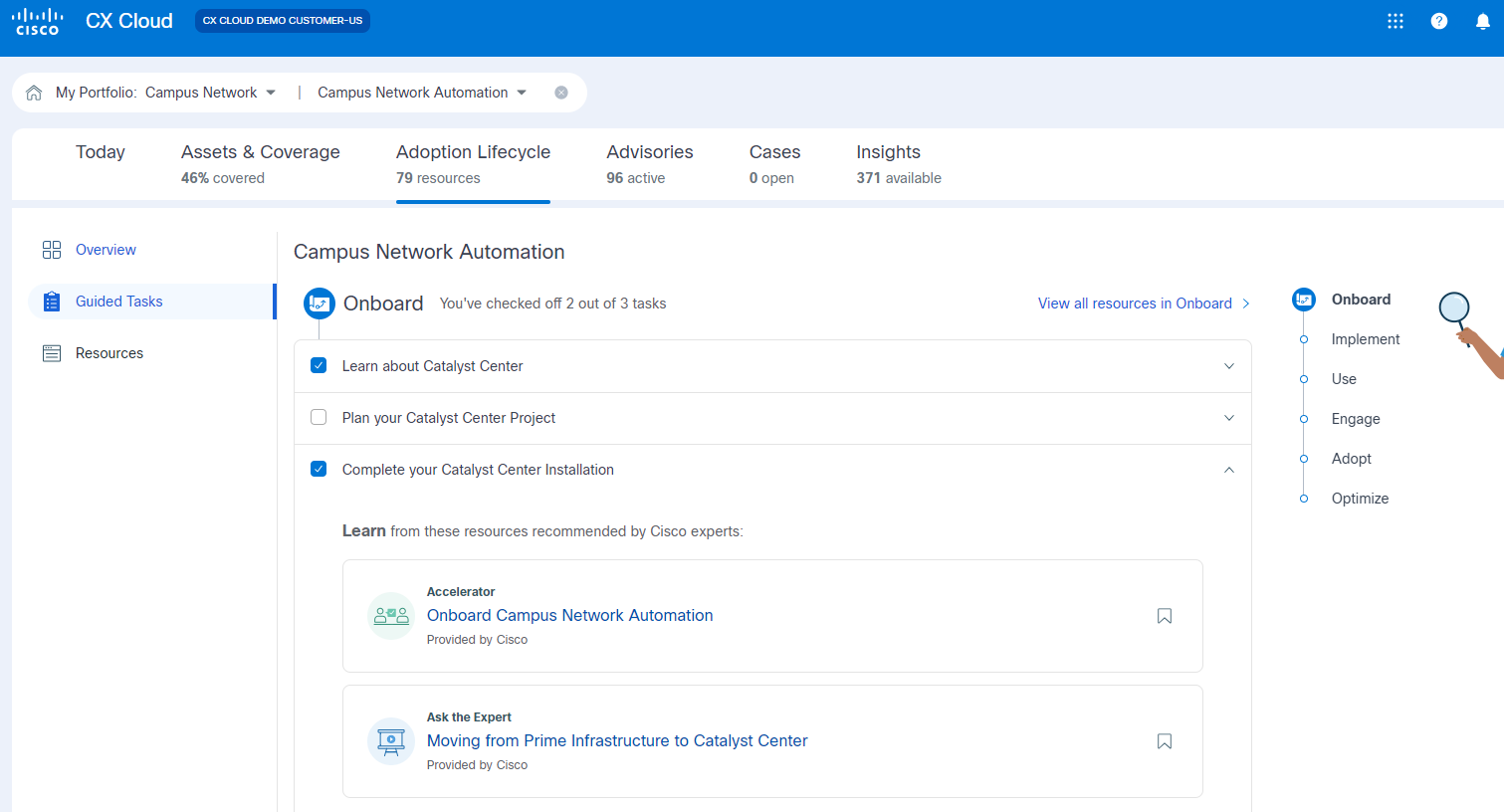Expand Plan your Catalyst Center Project row
Screen dimensions: 1504x812
[1229, 418]
